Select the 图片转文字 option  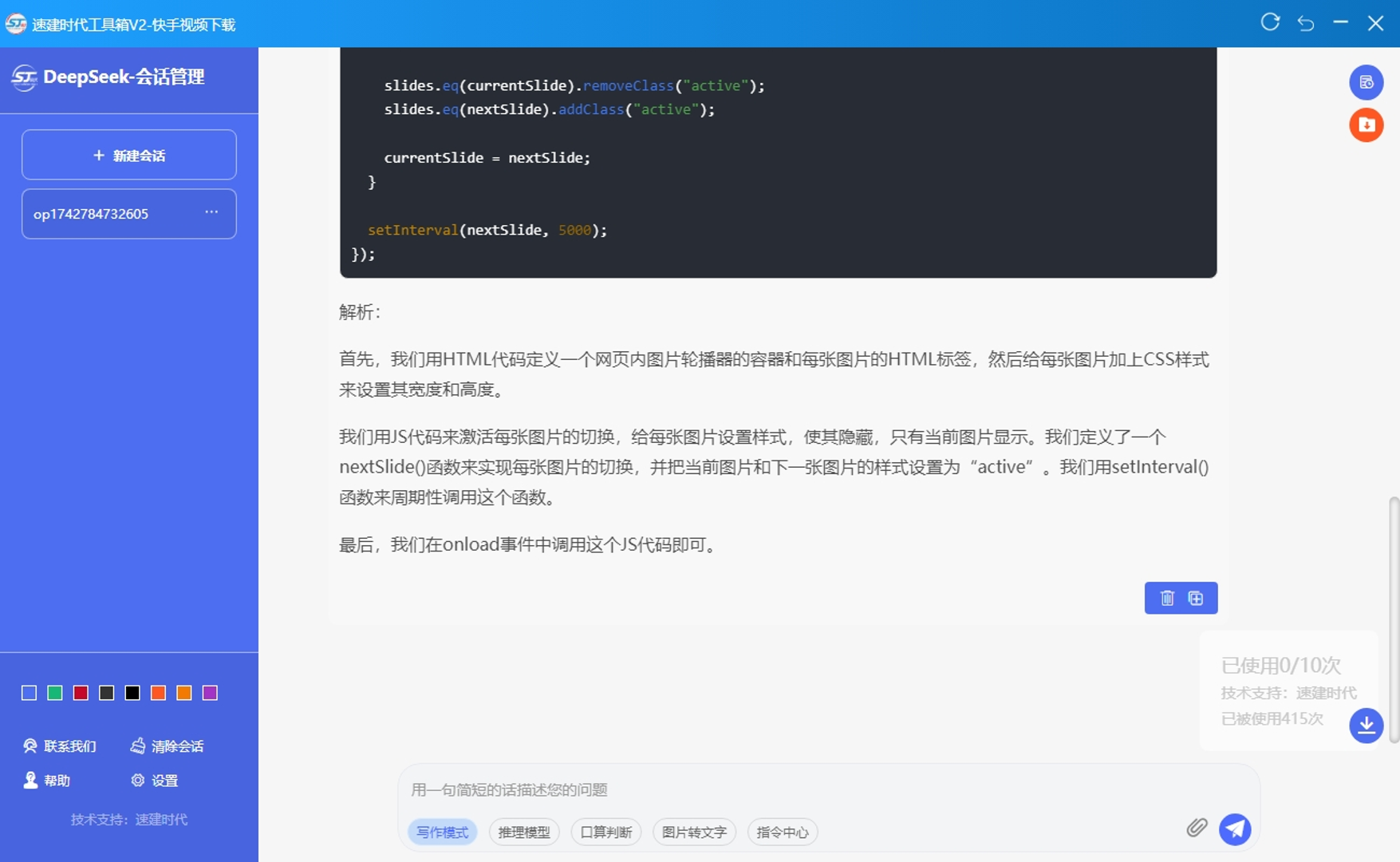[x=694, y=832]
